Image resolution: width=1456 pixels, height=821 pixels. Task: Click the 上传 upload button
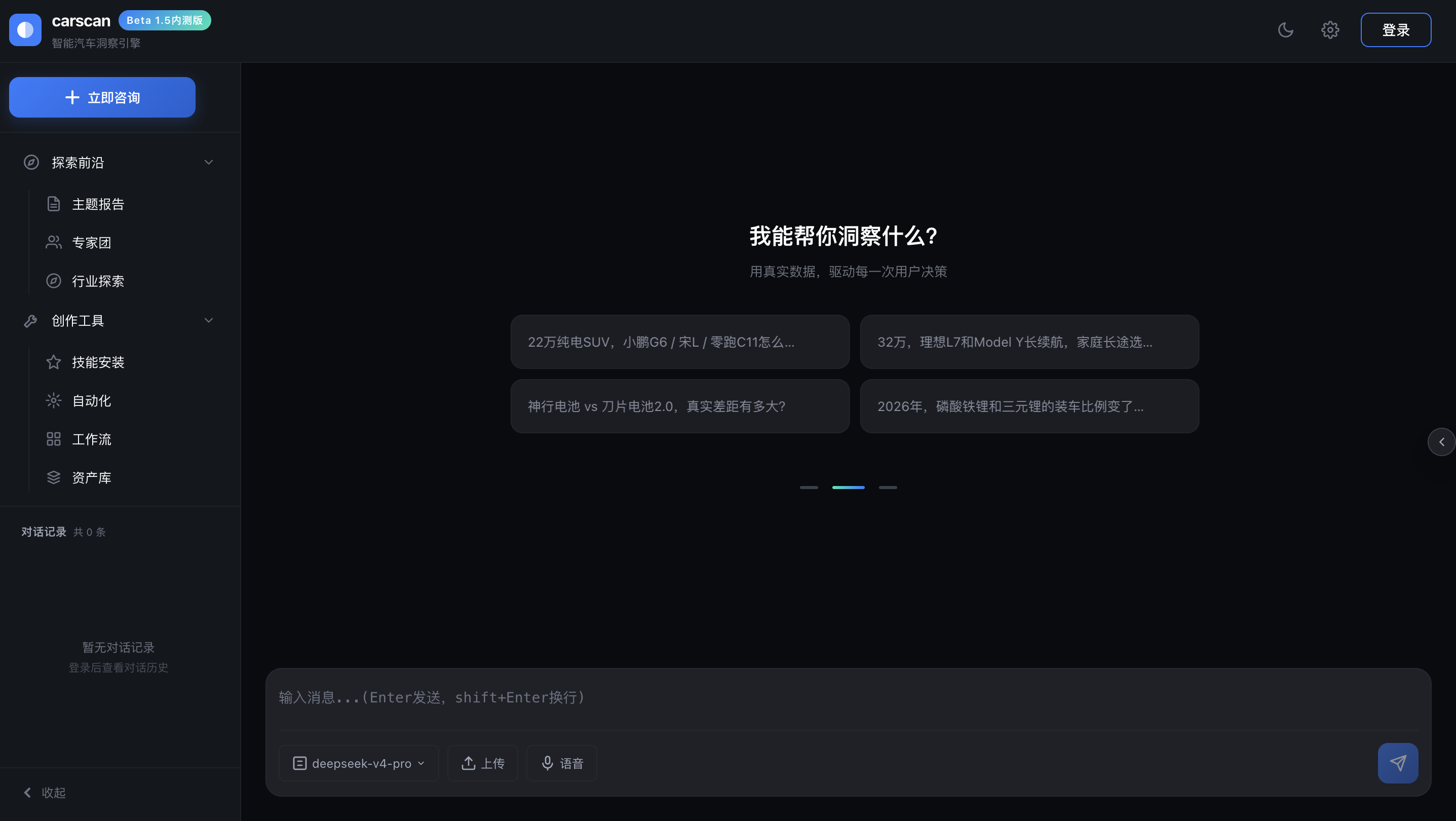483,763
